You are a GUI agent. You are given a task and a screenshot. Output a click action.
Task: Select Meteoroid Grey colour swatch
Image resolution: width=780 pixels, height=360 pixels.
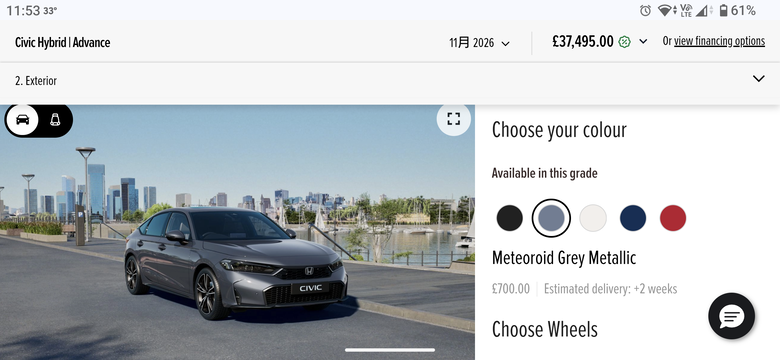tap(551, 218)
